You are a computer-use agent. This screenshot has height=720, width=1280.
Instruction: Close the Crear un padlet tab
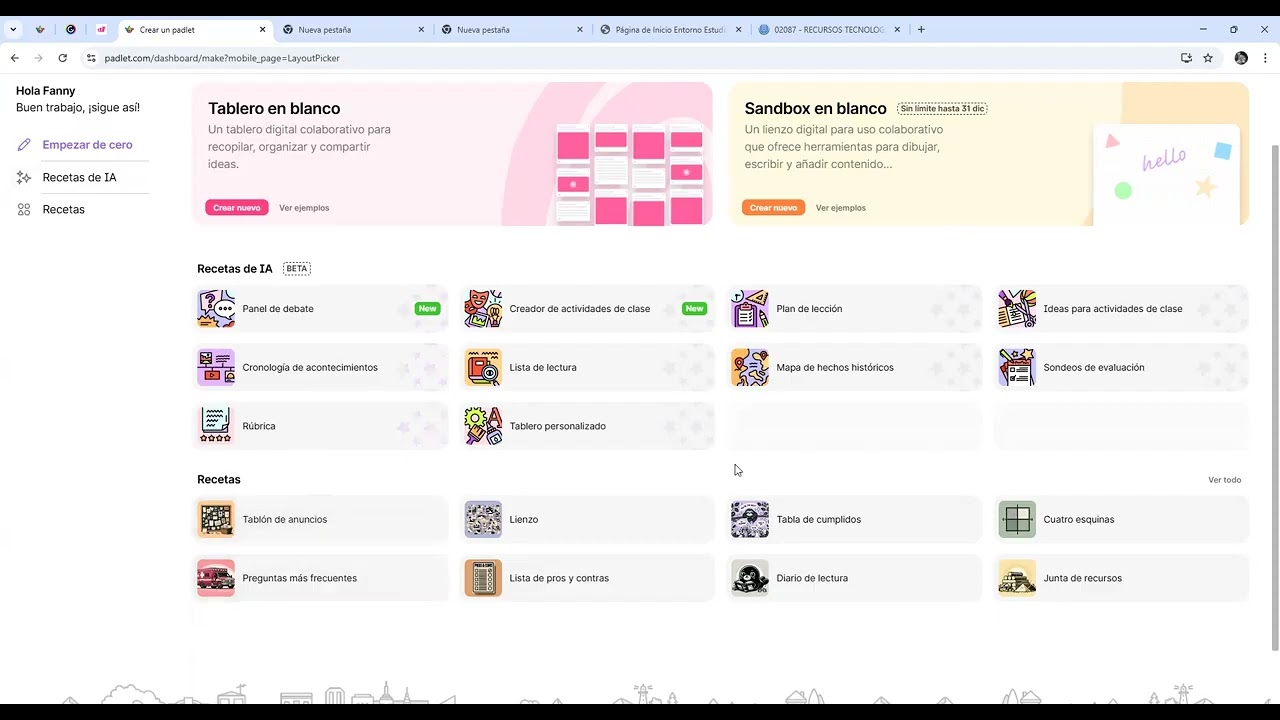click(262, 30)
